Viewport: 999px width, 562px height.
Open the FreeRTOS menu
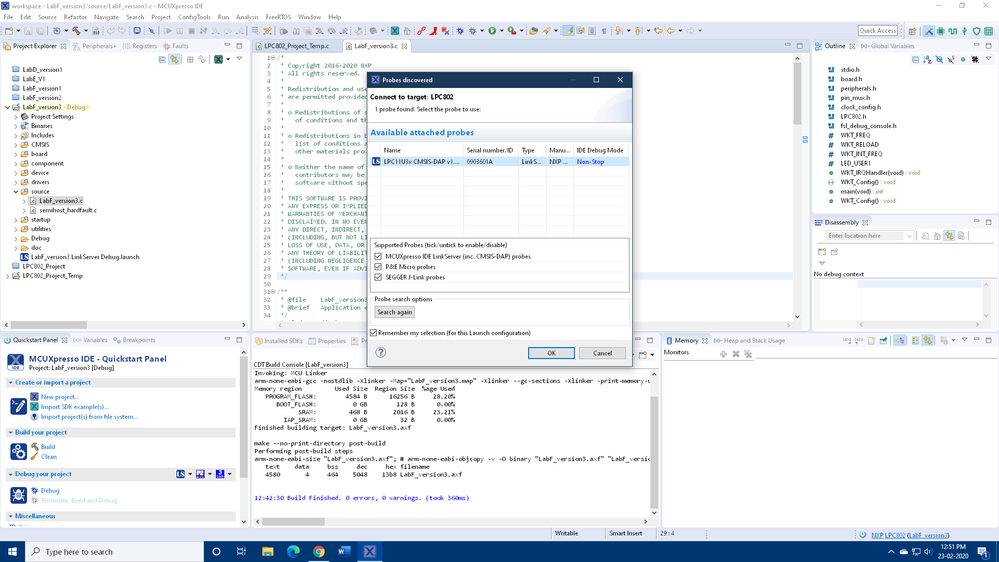(x=279, y=17)
